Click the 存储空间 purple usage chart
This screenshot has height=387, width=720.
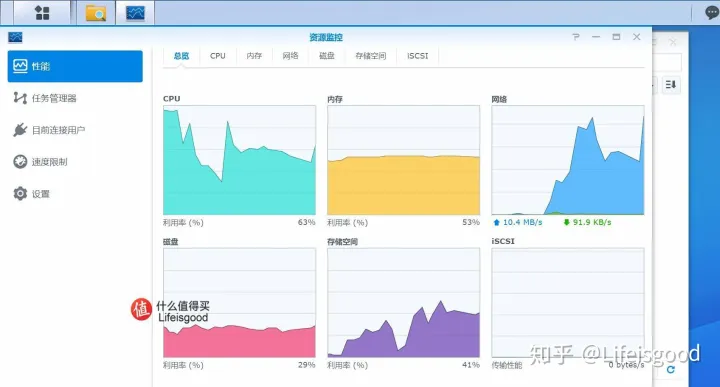pos(404,303)
